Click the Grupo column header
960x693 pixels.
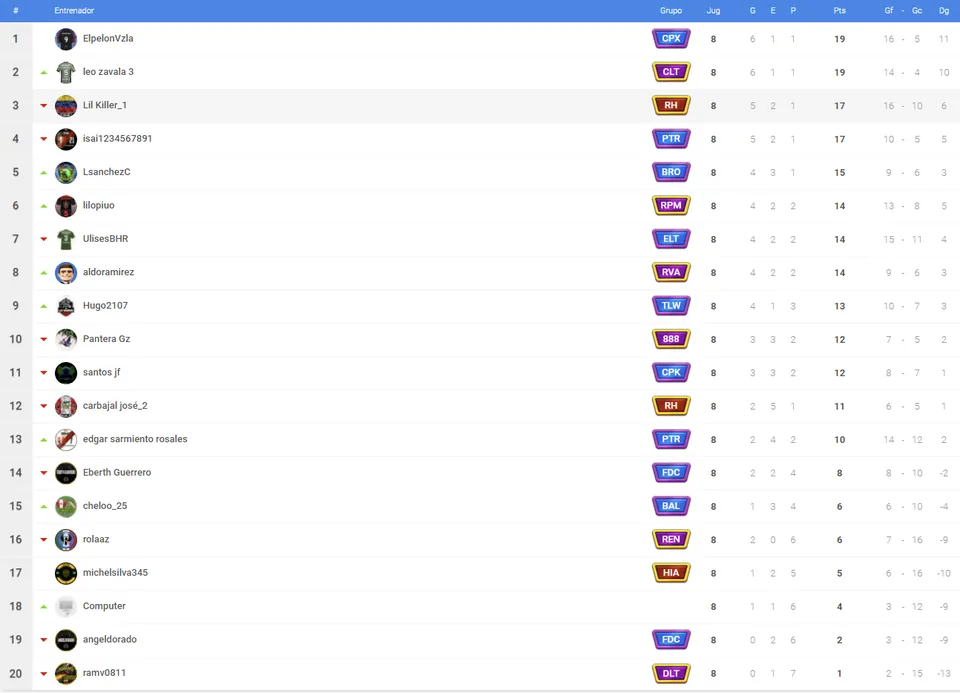pyautogui.click(x=671, y=10)
